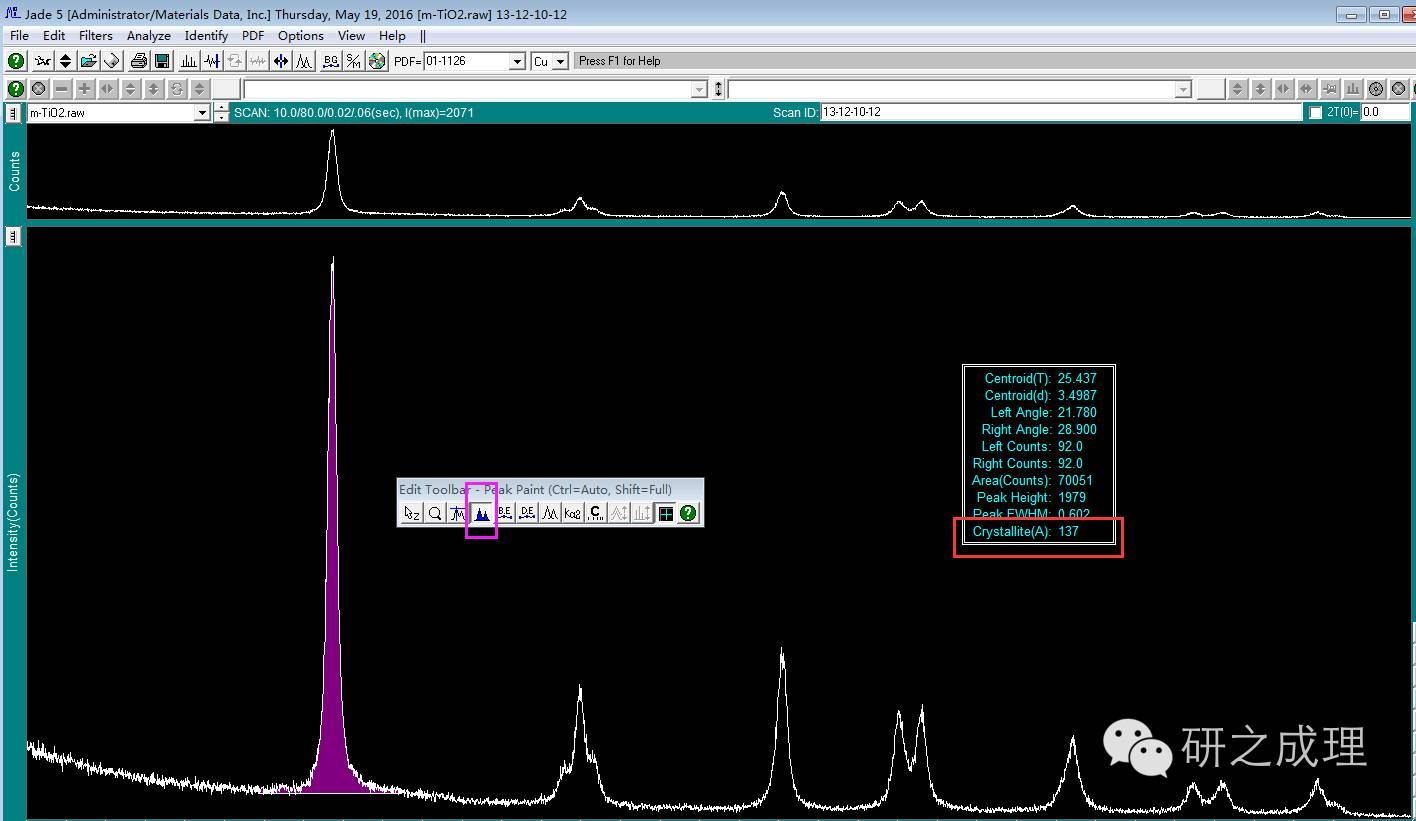This screenshot has width=1416, height=821.
Task: Select the Peak Paint tool in Edit Toolbar
Action: (x=481, y=513)
